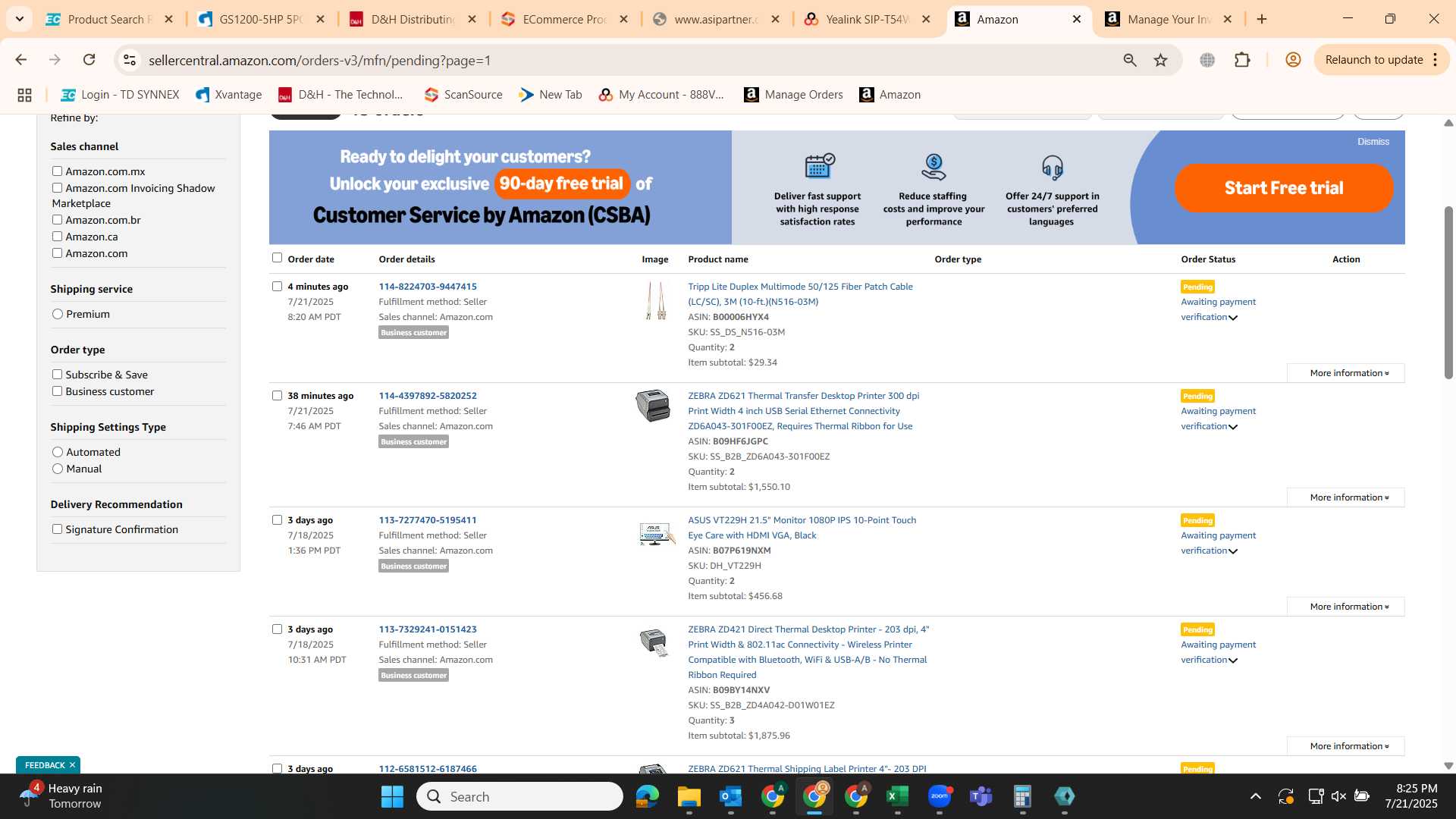1456x819 pixels.
Task: Check the Subscribe & Save order type
Action: tap(57, 375)
